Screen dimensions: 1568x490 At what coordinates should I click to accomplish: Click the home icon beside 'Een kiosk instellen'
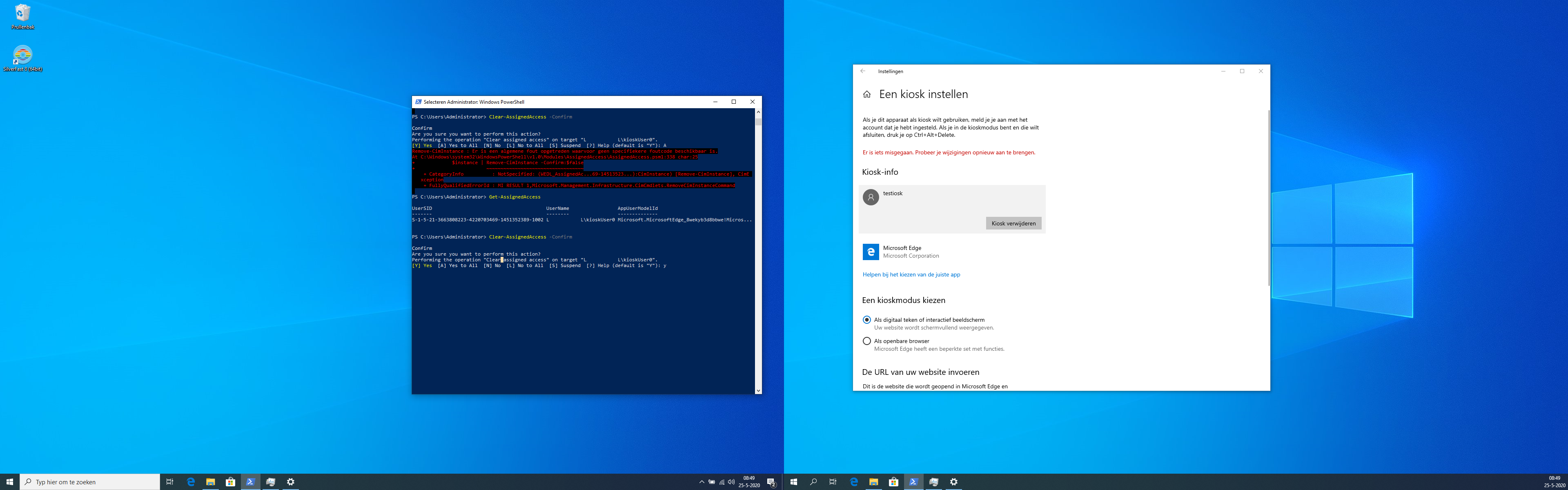pos(867,94)
